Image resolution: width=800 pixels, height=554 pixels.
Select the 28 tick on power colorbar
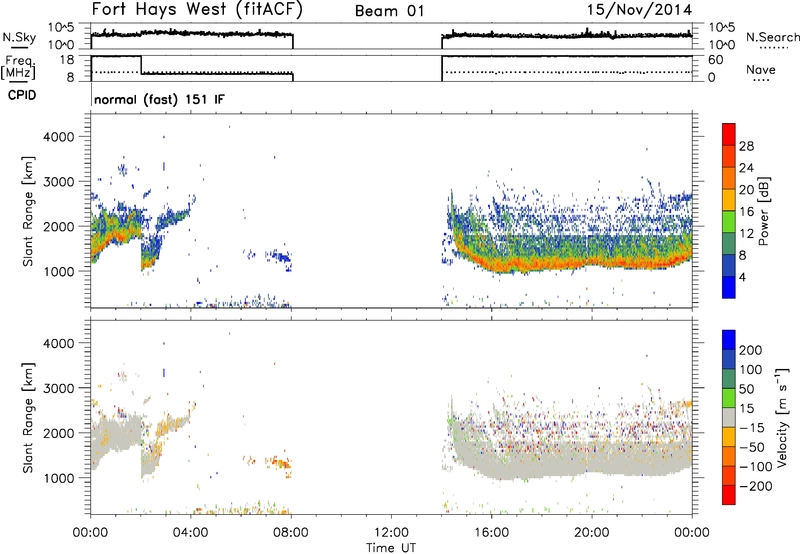746,146
